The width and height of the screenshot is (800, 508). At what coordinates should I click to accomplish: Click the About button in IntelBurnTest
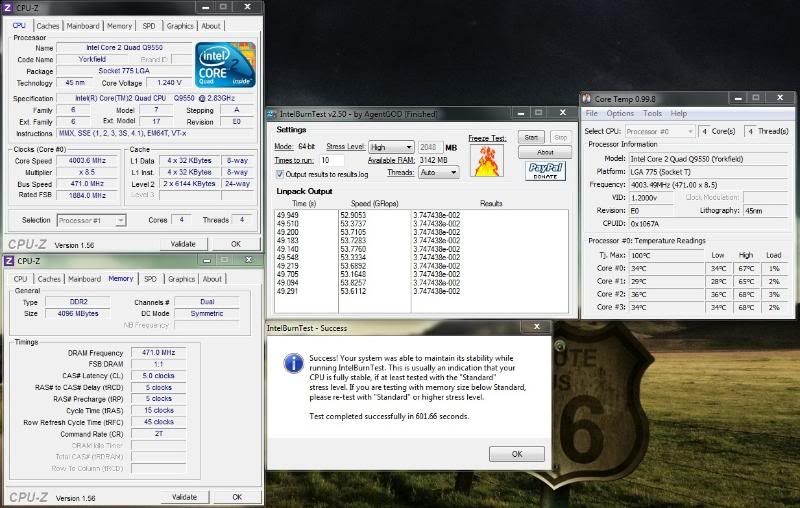[545, 152]
